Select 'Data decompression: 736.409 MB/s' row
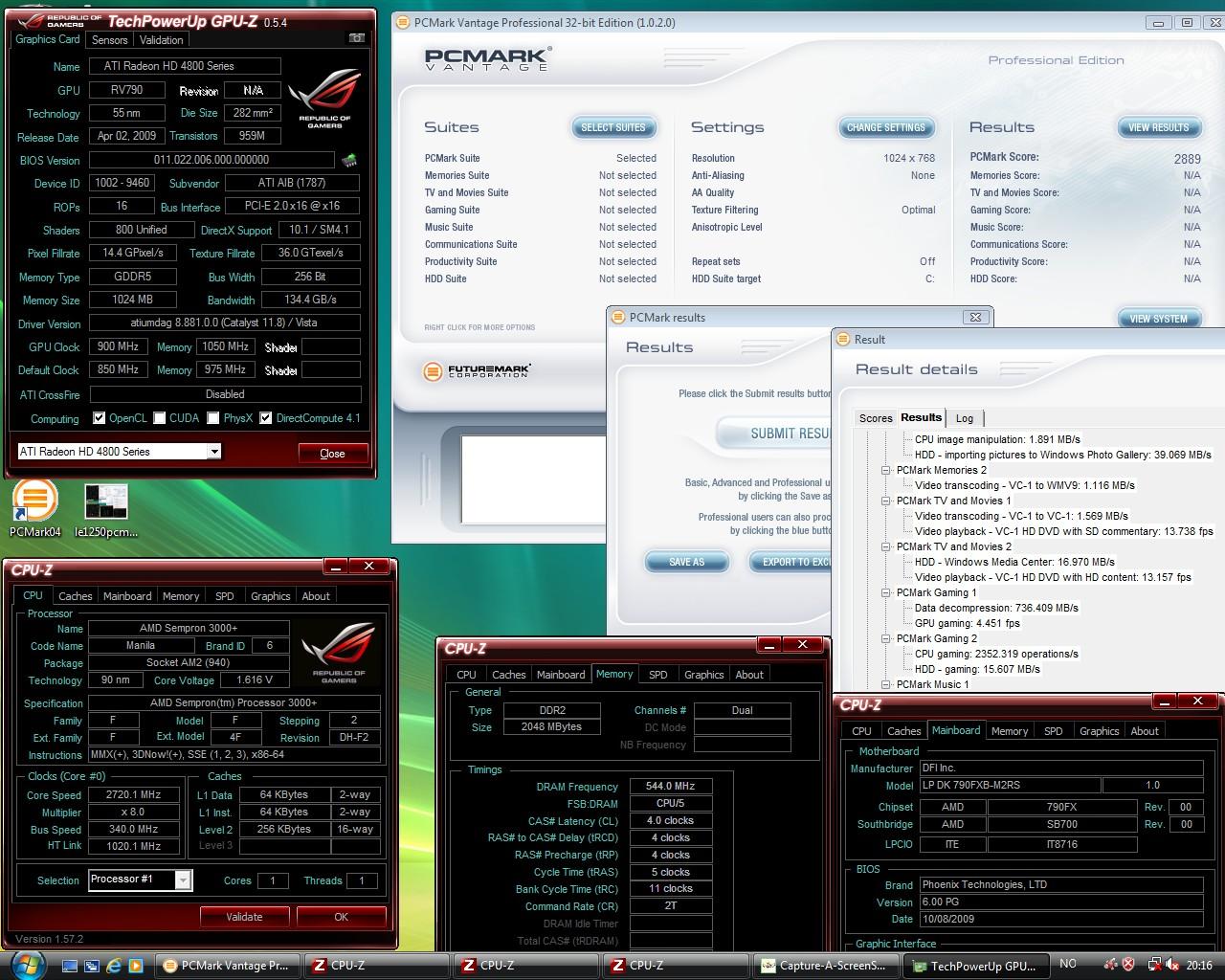Viewport: 1225px width, 980px height. (996, 608)
